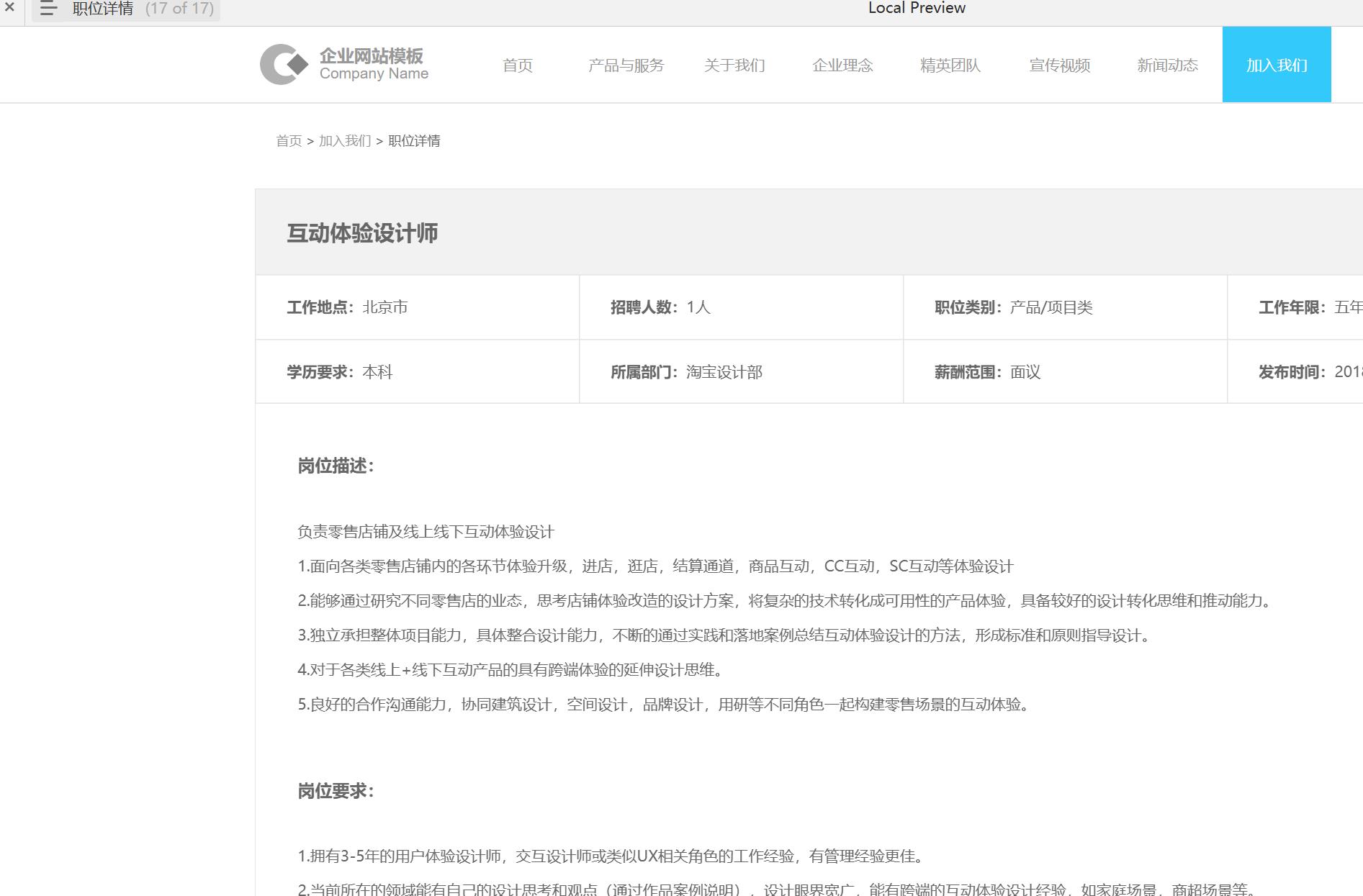The image size is (1363, 896).
Task: Open the 宣传视频 navigation item
Action: pyautogui.click(x=1059, y=65)
